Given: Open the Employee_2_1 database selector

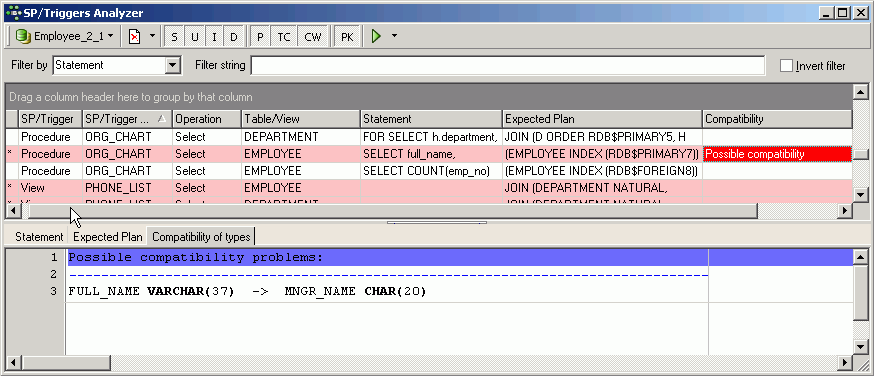Looking at the screenshot, I should tap(65, 37).
